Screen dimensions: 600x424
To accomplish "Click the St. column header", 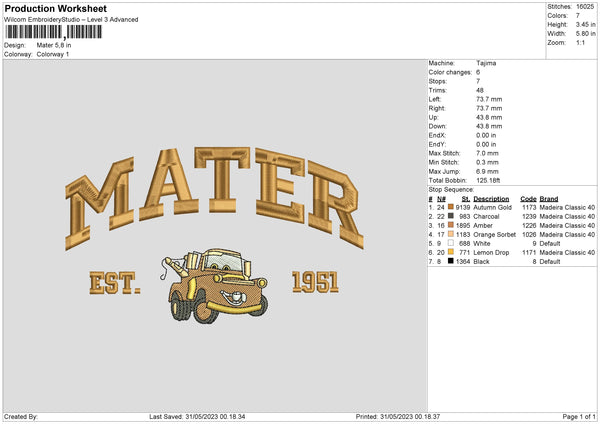I will point(465,199).
